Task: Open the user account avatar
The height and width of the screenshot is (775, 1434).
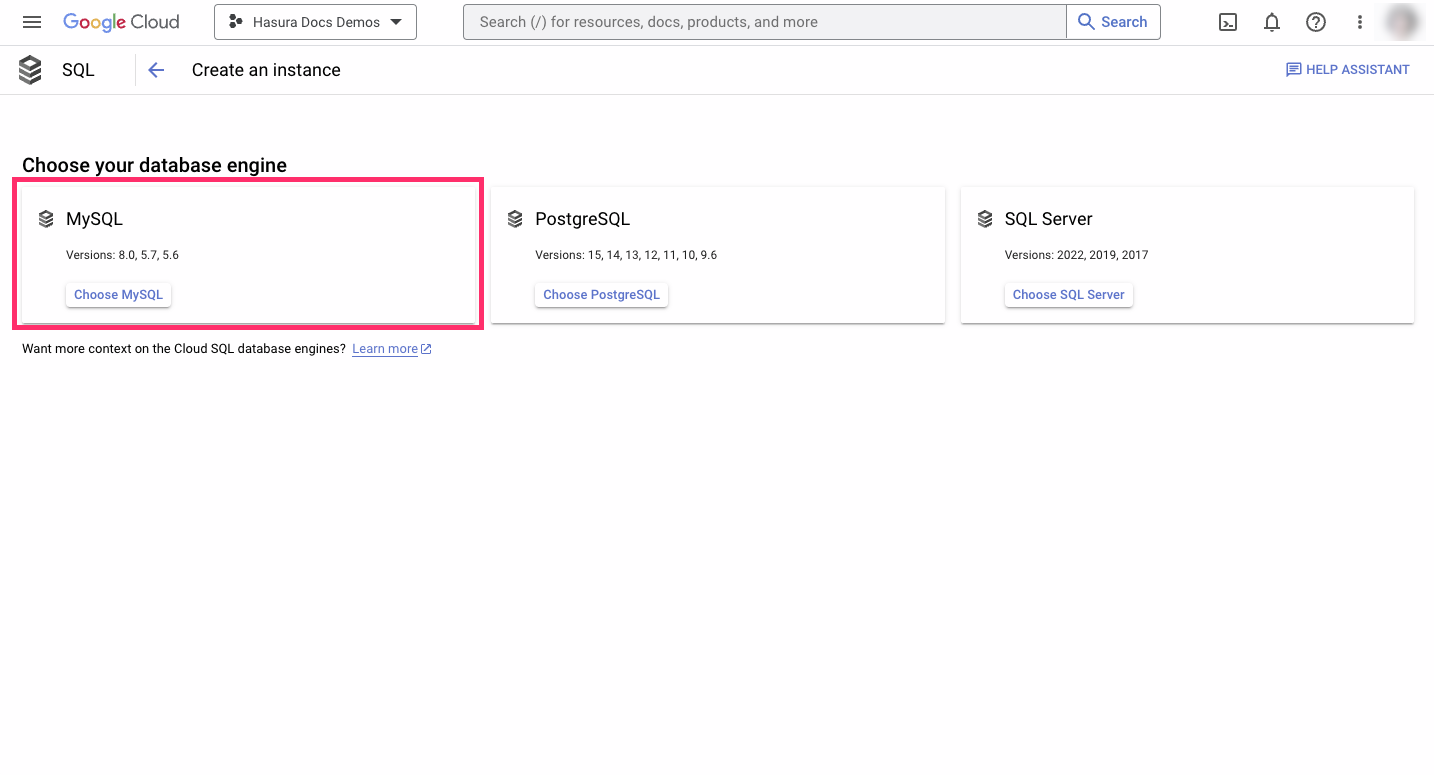Action: [x=1403, y=22]
